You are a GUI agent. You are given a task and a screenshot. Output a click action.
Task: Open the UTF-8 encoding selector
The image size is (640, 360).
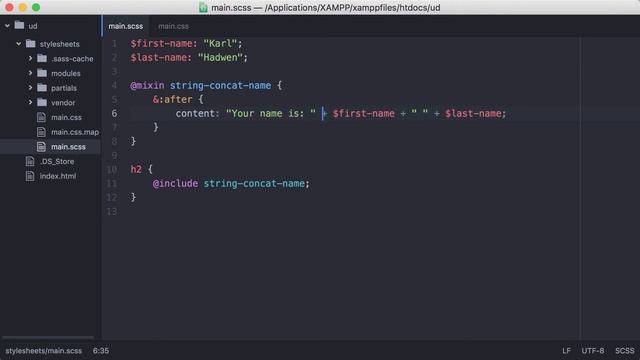tap(593, 351)
